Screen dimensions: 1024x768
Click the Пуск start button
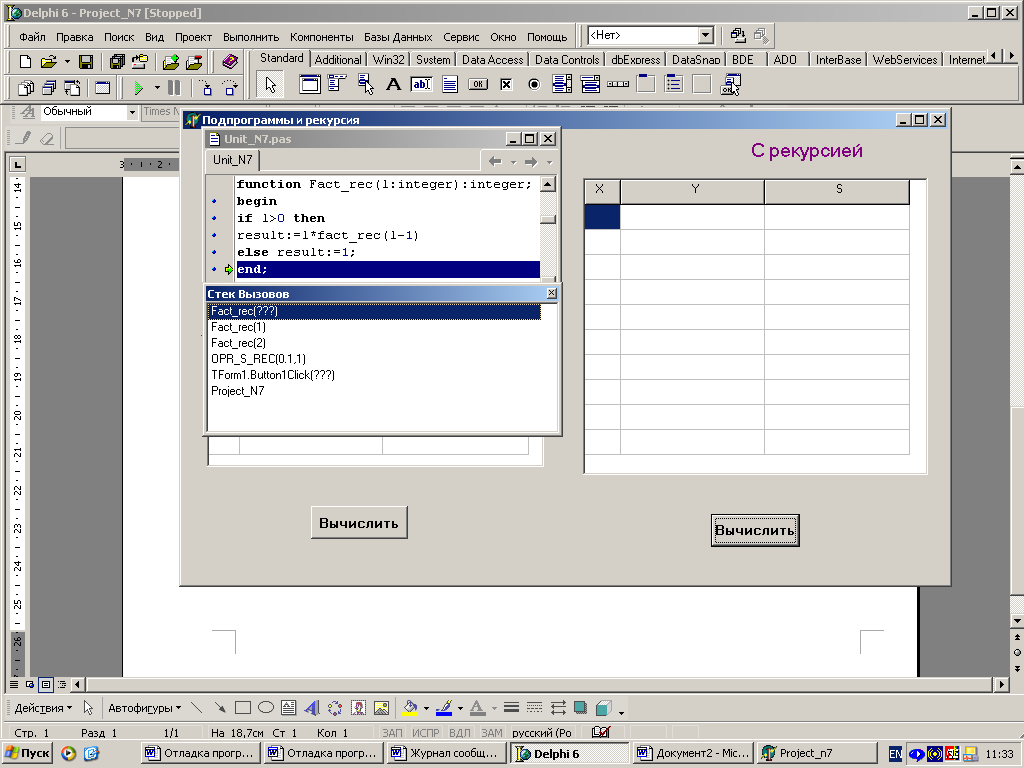pos(27,754)
